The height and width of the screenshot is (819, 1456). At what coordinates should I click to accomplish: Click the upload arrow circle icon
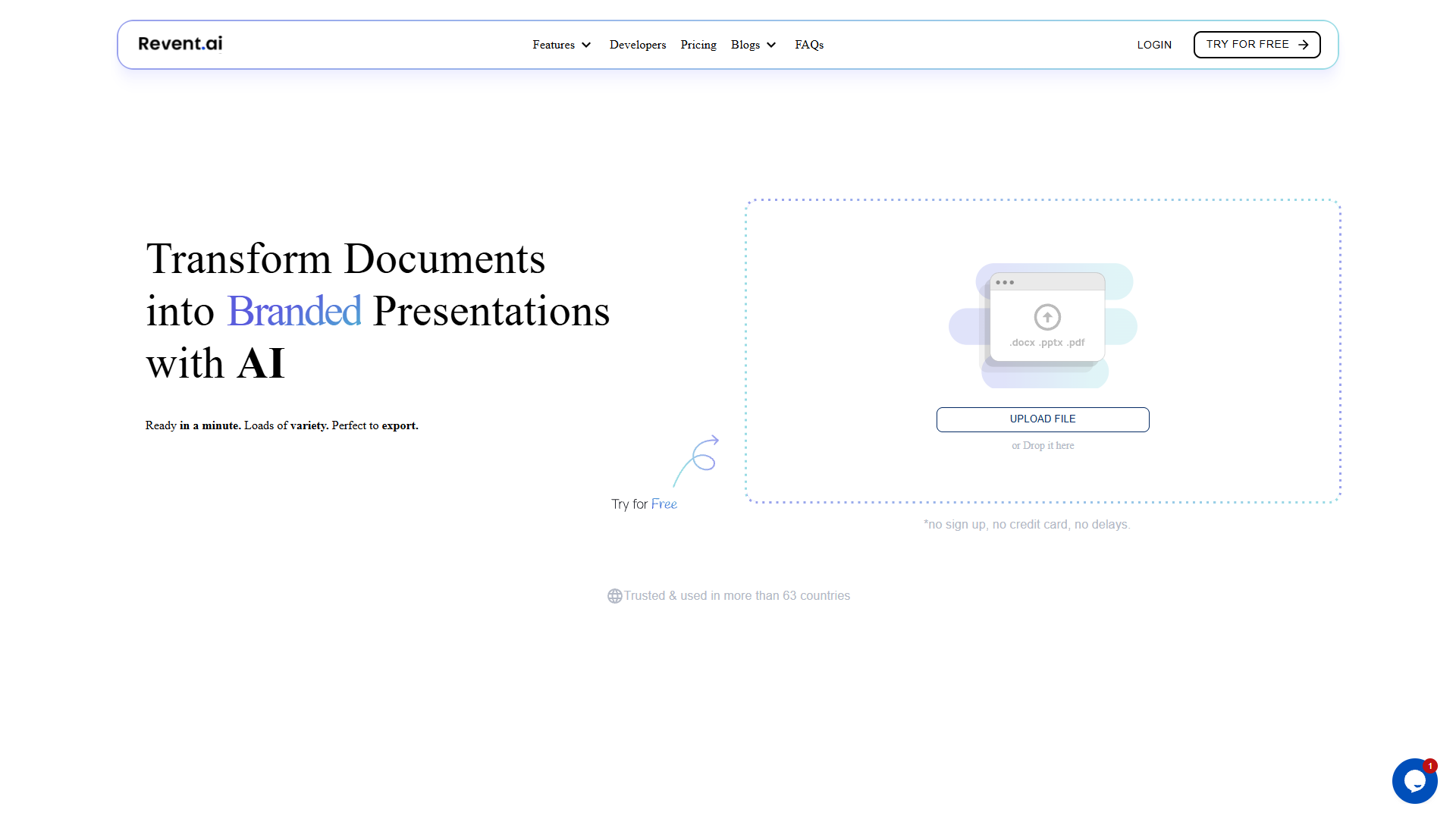point(1047,317)
